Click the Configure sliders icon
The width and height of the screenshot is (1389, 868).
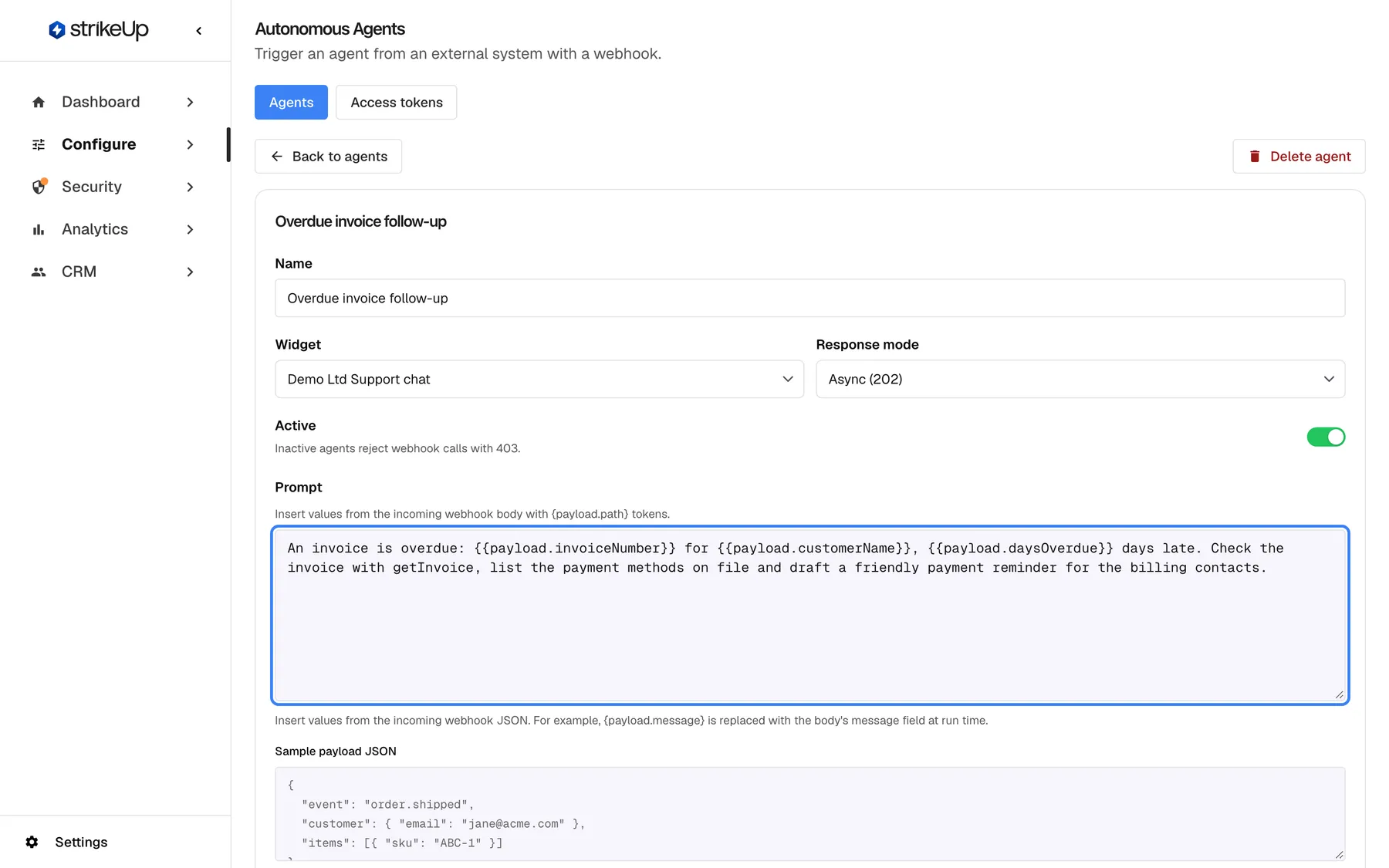click(x=39, y=144)
